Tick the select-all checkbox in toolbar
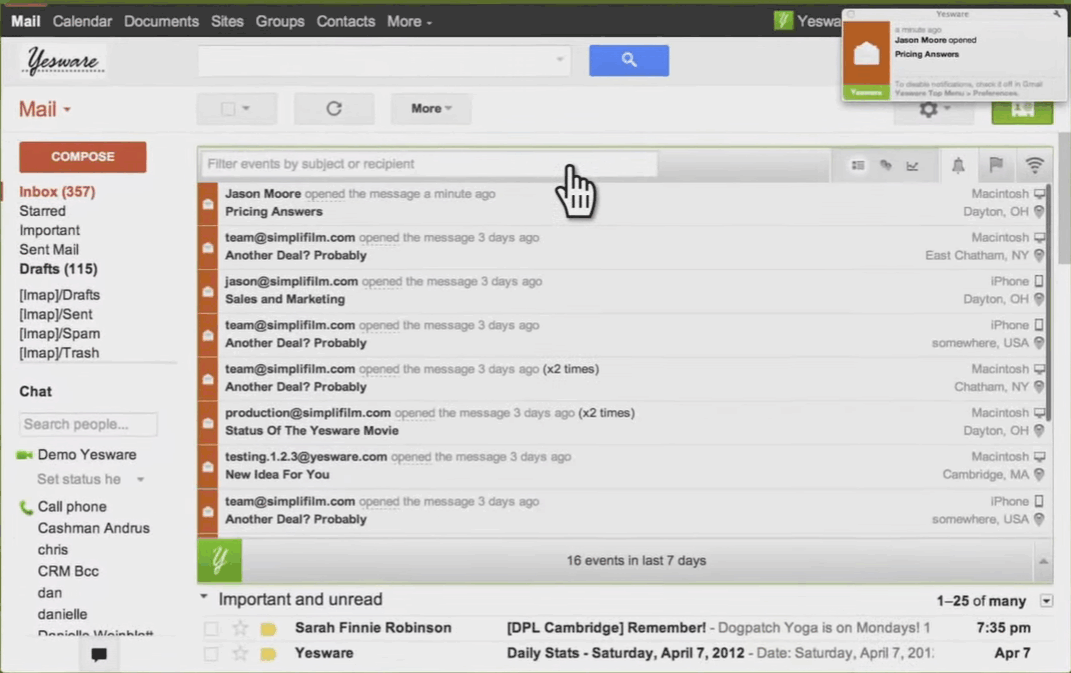1071x673 pixels. coord(228,109)
